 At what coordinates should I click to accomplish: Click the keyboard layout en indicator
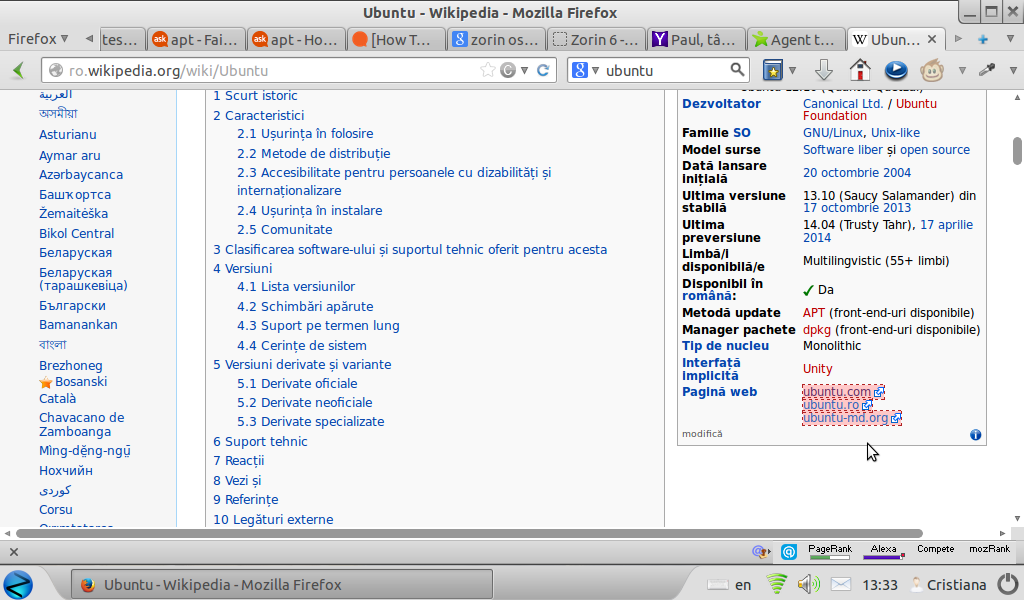pos(729,584)
